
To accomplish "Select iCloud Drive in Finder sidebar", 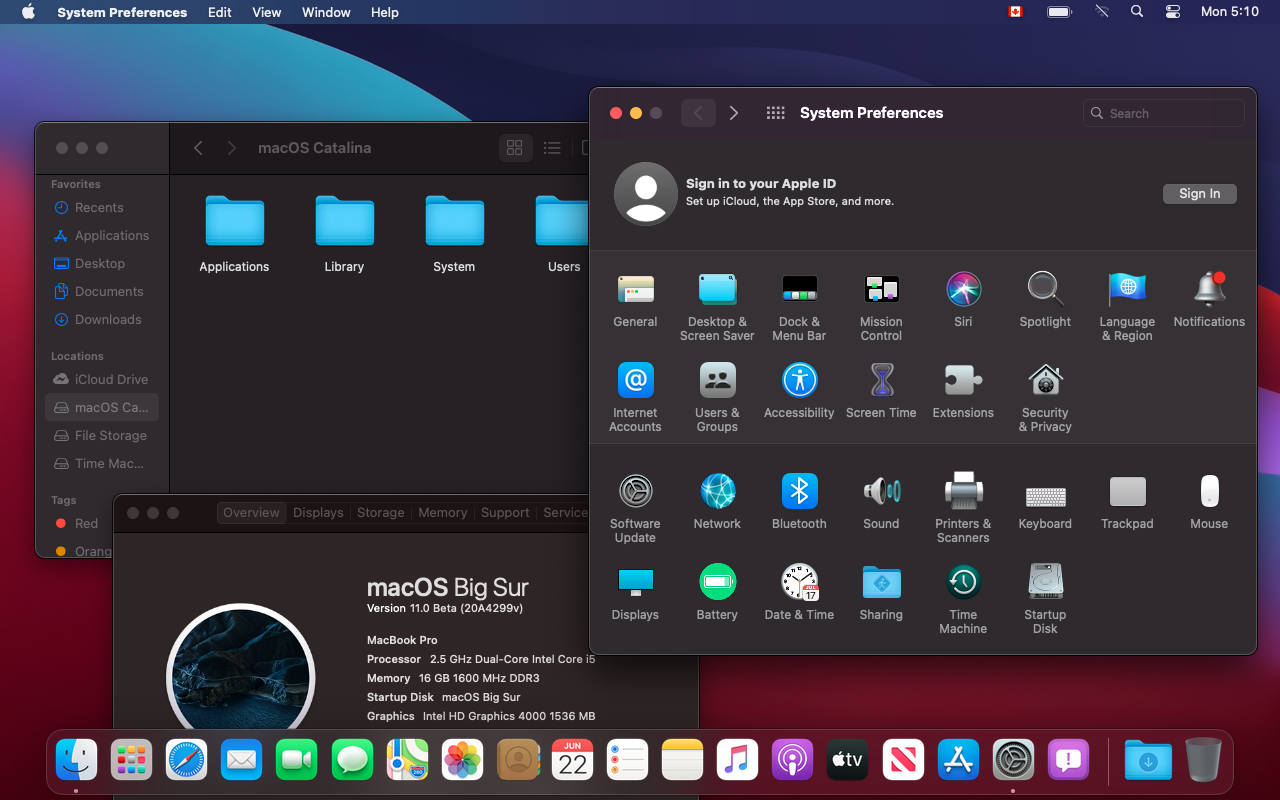I will coord(102,379).
